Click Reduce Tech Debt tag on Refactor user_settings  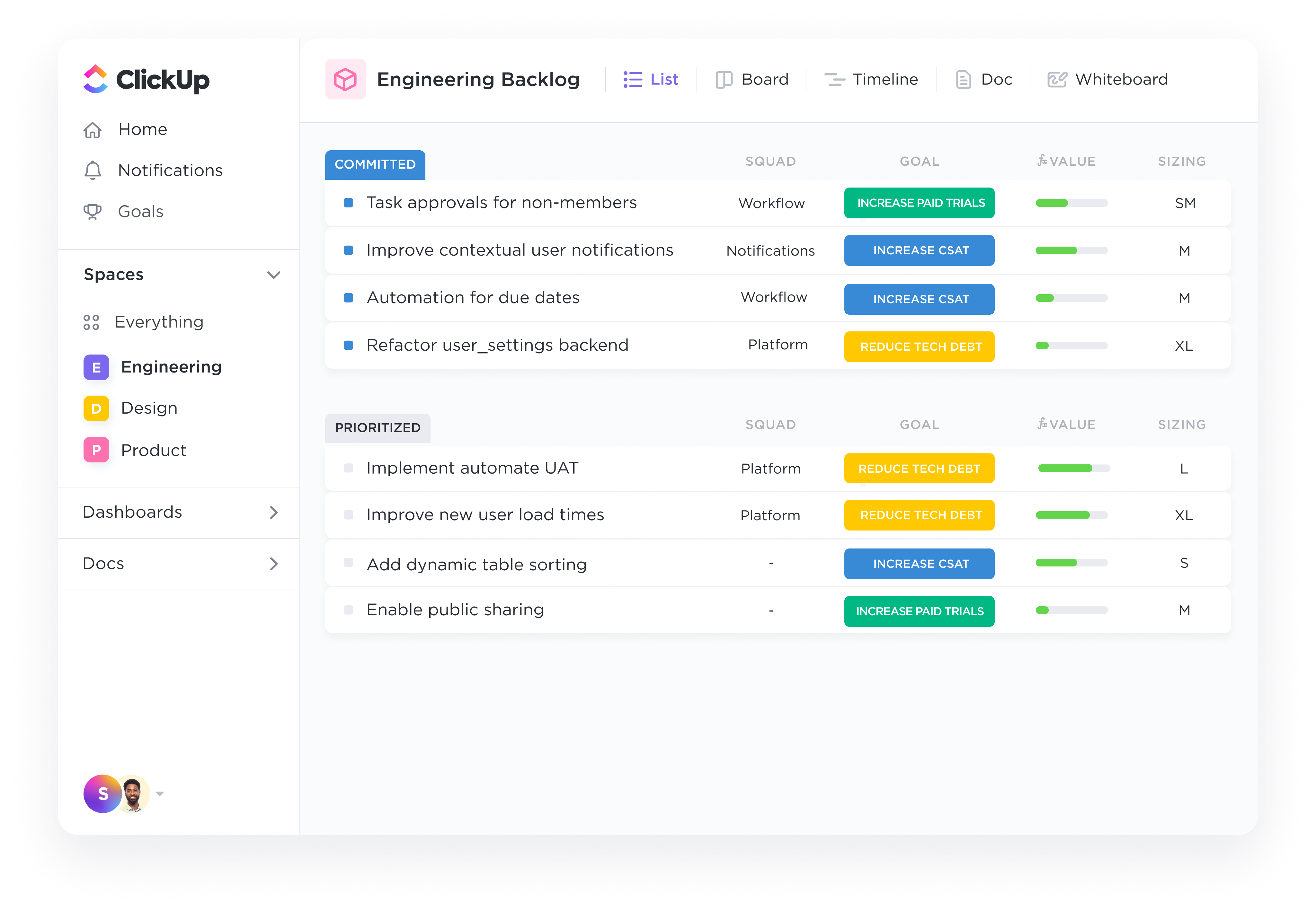pos(919,347)
